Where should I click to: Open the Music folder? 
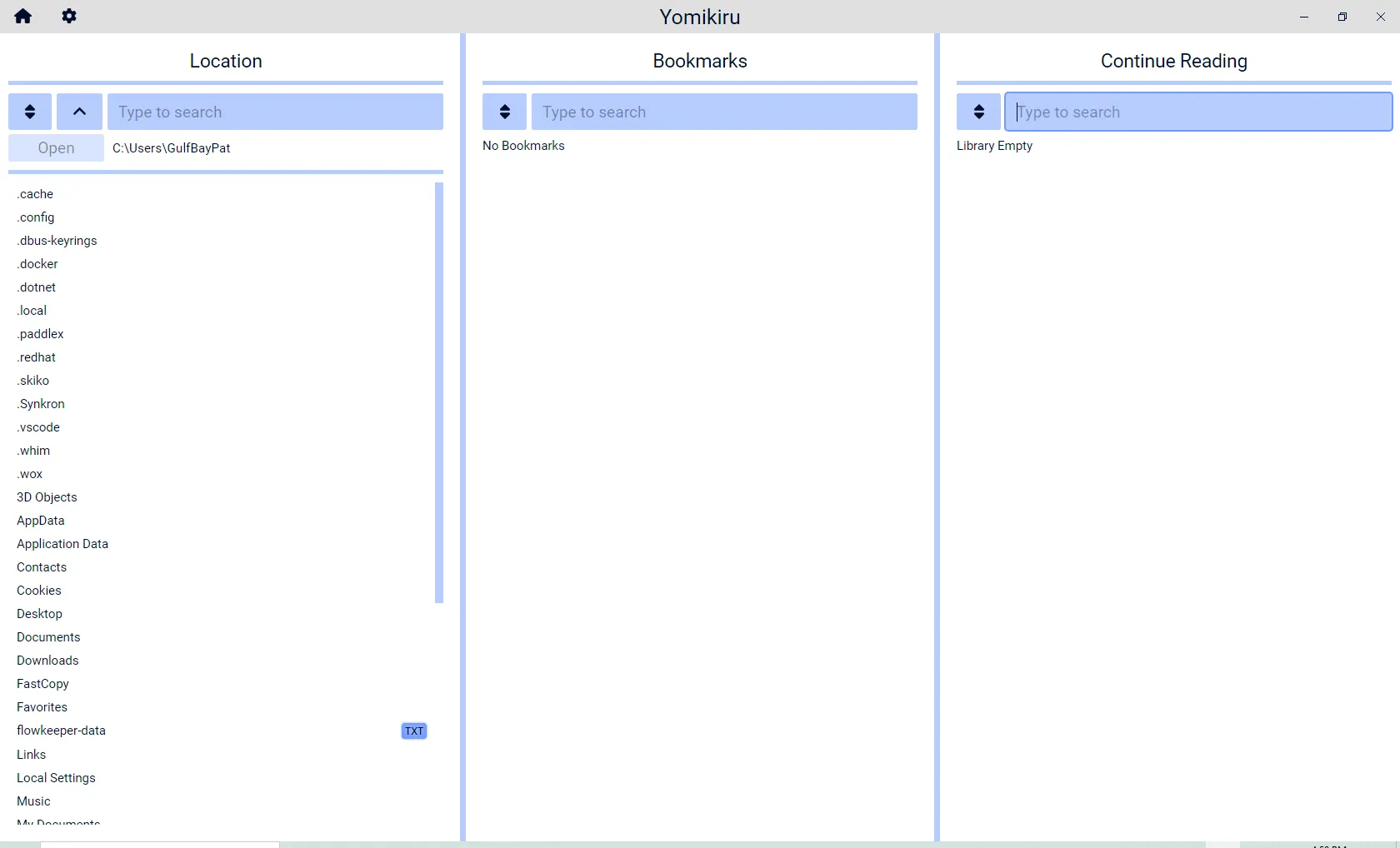33,801
